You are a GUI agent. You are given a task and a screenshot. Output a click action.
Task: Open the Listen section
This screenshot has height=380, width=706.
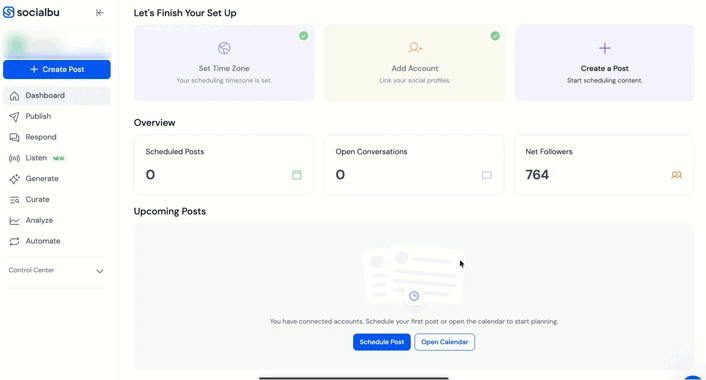pyautogui.click(x=36, y=158)
